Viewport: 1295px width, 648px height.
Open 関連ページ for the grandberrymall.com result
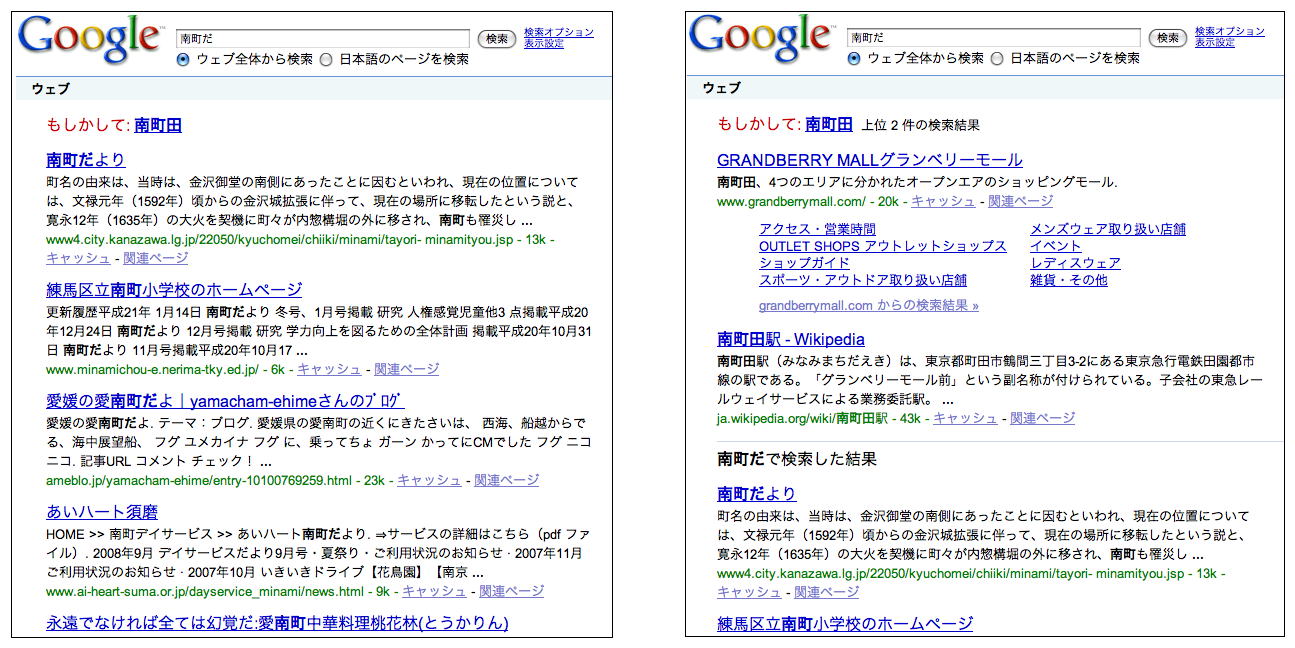[x=1021, y=201]
